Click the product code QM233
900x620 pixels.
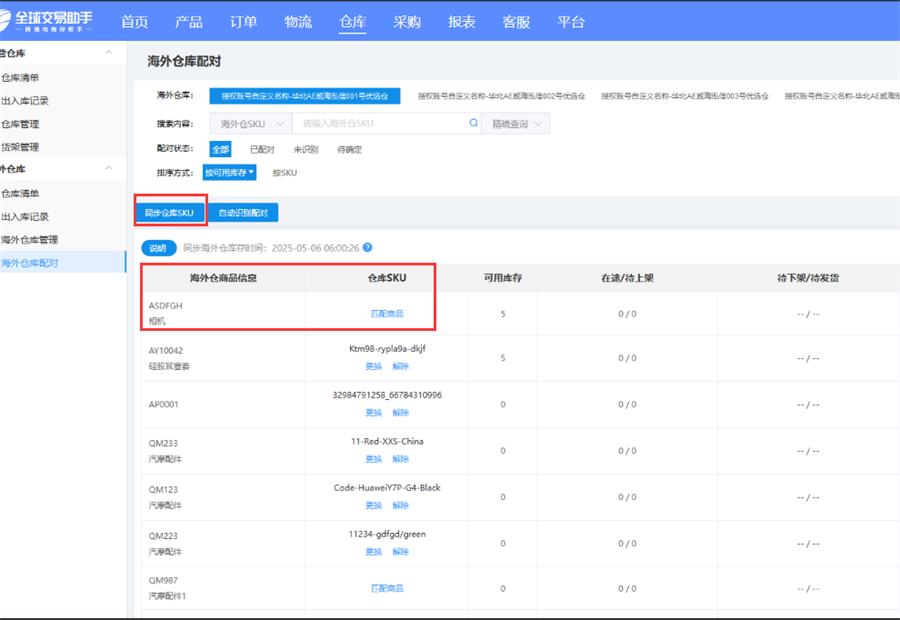click(x=163, y=443)
